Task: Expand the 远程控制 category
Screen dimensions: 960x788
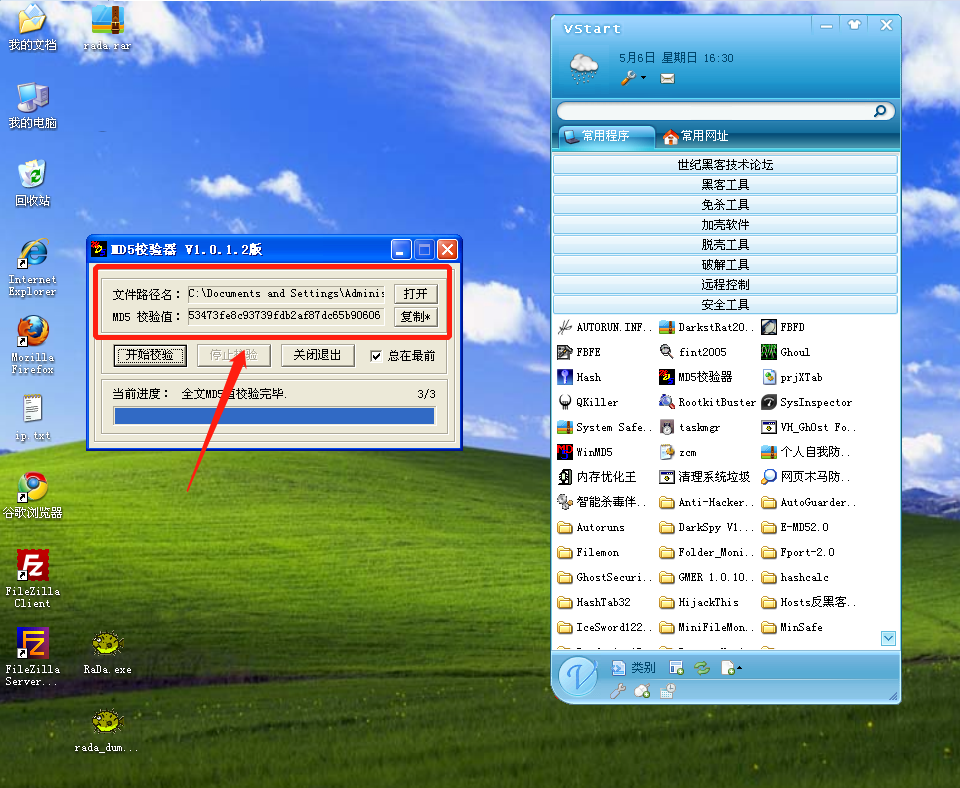Action: pos(725,285)
